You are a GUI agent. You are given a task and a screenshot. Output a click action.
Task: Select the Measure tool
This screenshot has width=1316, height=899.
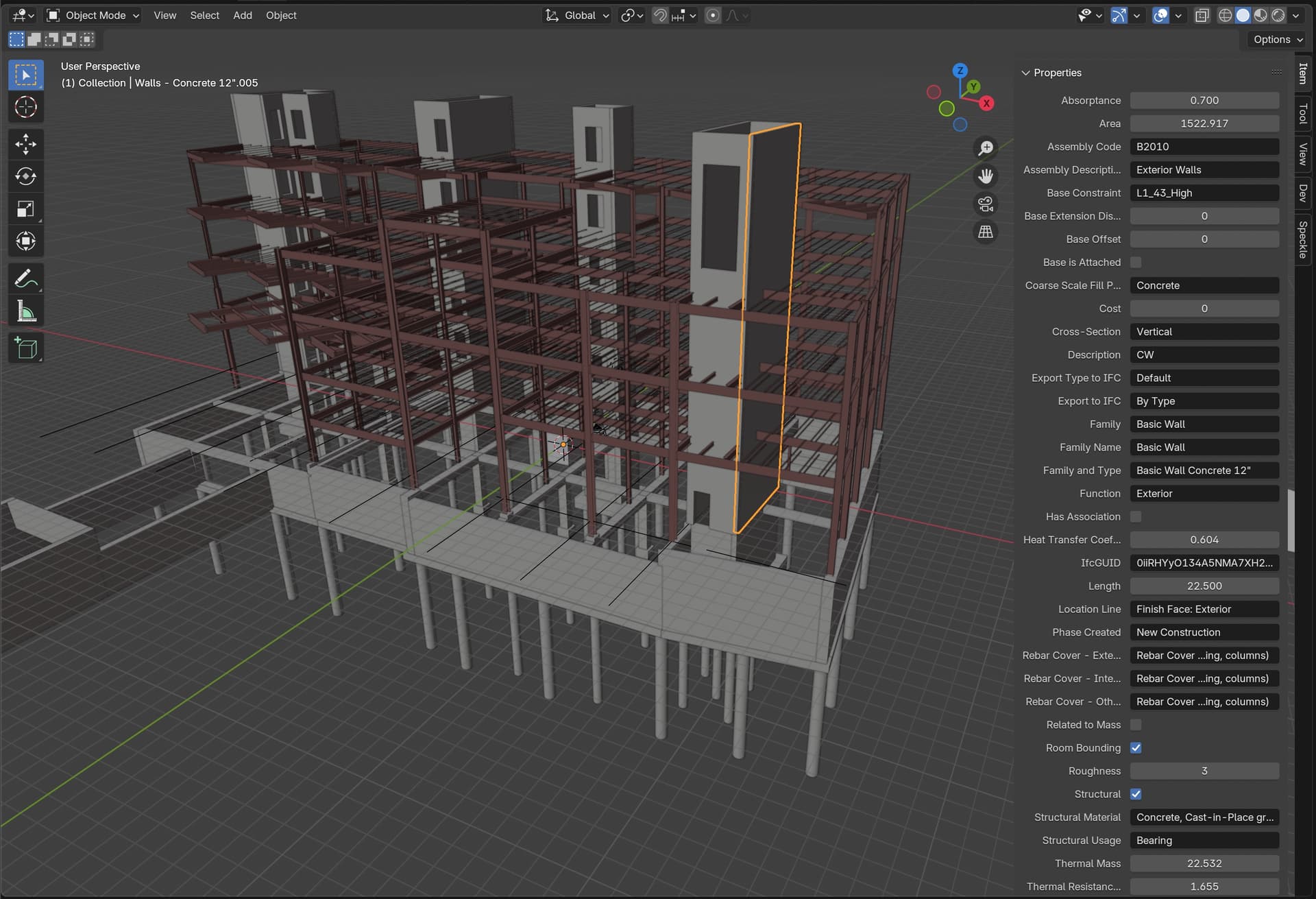(25, 312)
